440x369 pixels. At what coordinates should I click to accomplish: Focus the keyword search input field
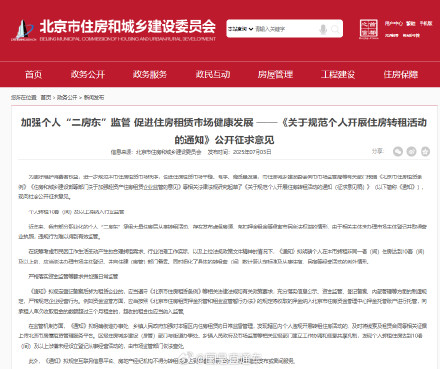point(286,29)
